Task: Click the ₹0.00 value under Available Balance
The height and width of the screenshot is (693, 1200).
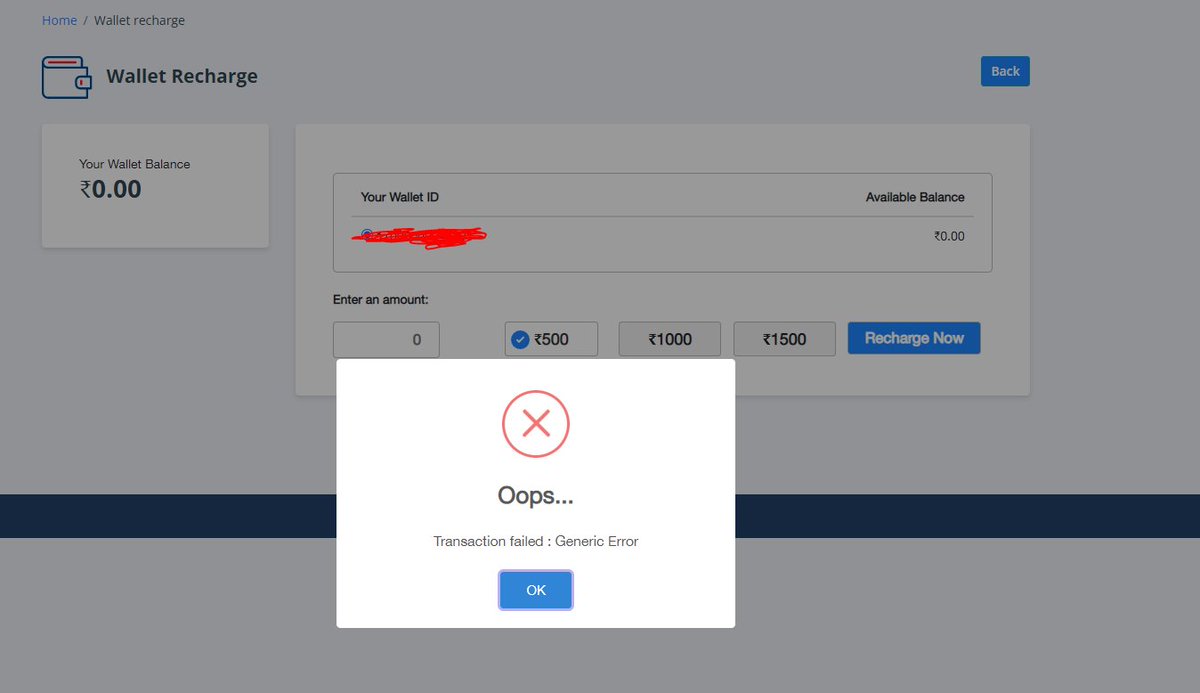Action: (949, 236)
